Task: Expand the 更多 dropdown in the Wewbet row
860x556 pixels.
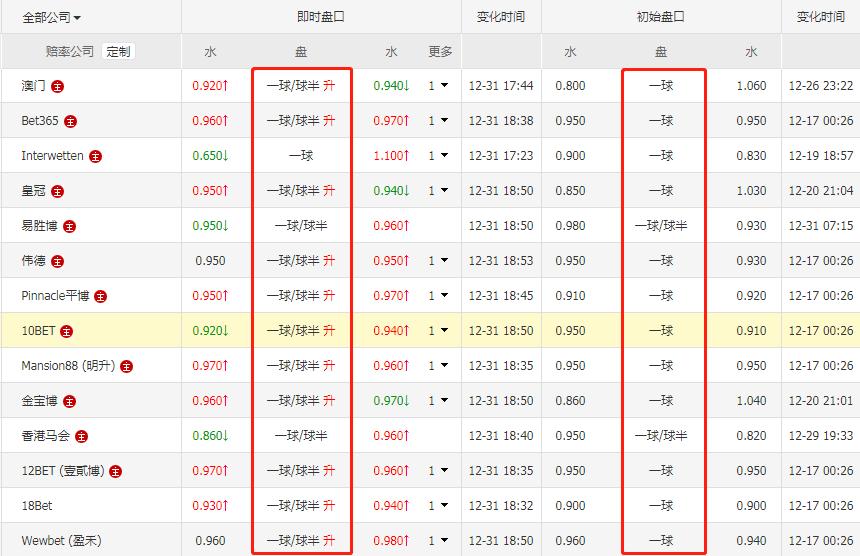Action: (438, 541)
